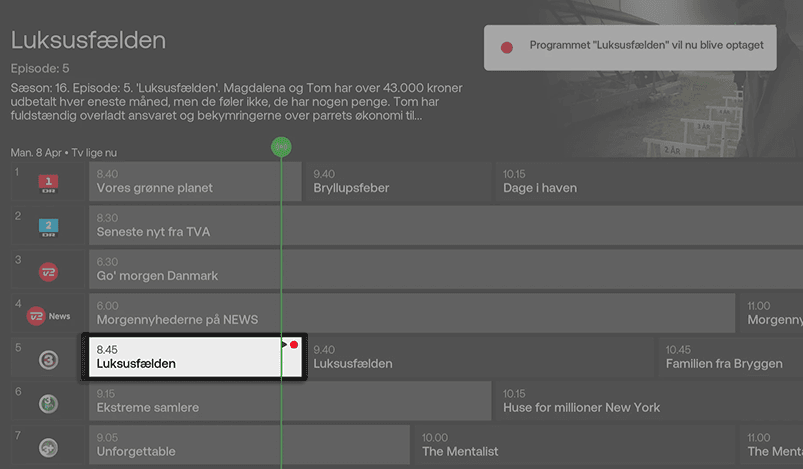
Task: Open the 9.40 Bryllupsfeber program
Action: tap(398, 181)
